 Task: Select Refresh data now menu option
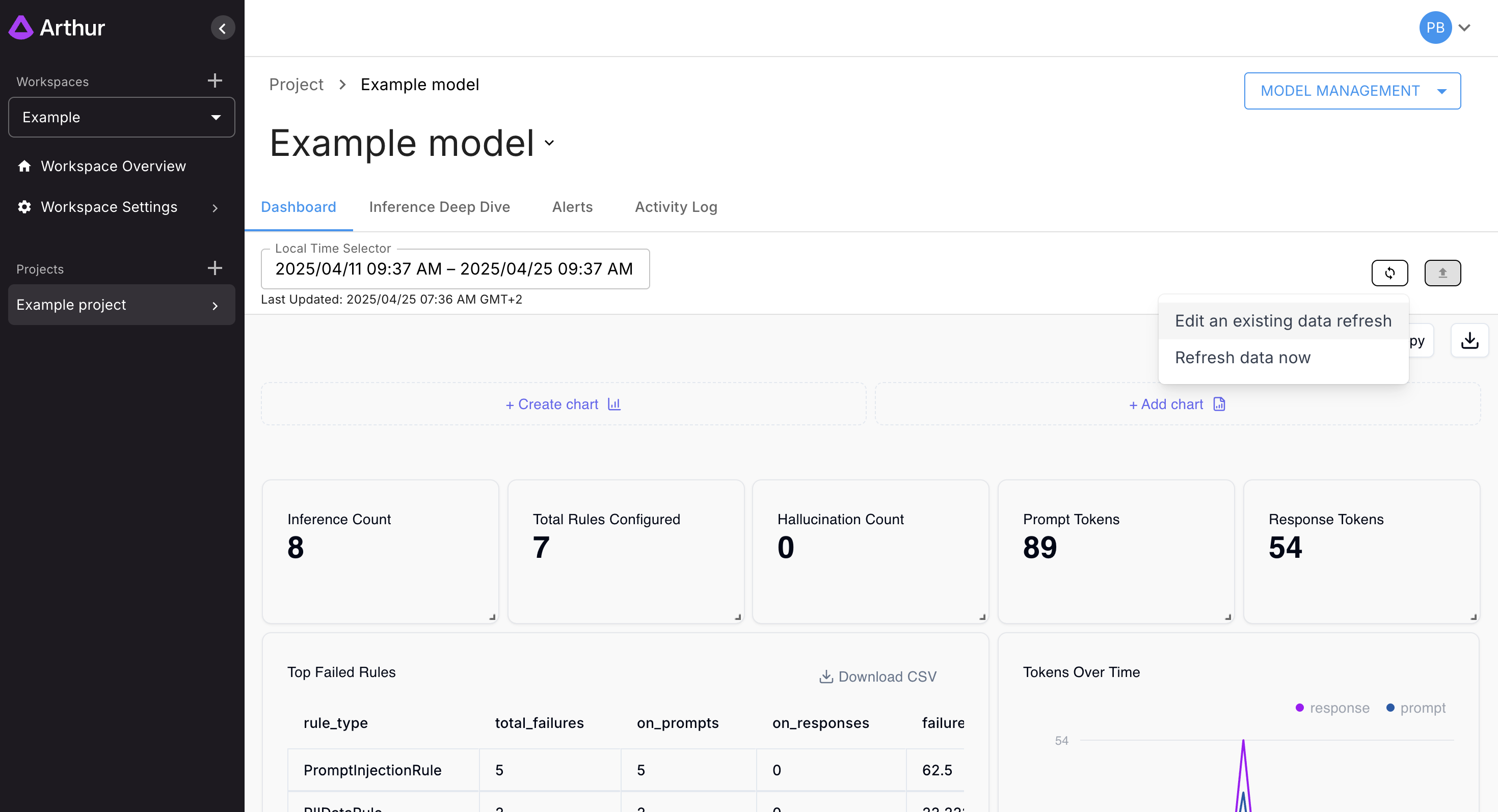click(x=1242, y=358)
